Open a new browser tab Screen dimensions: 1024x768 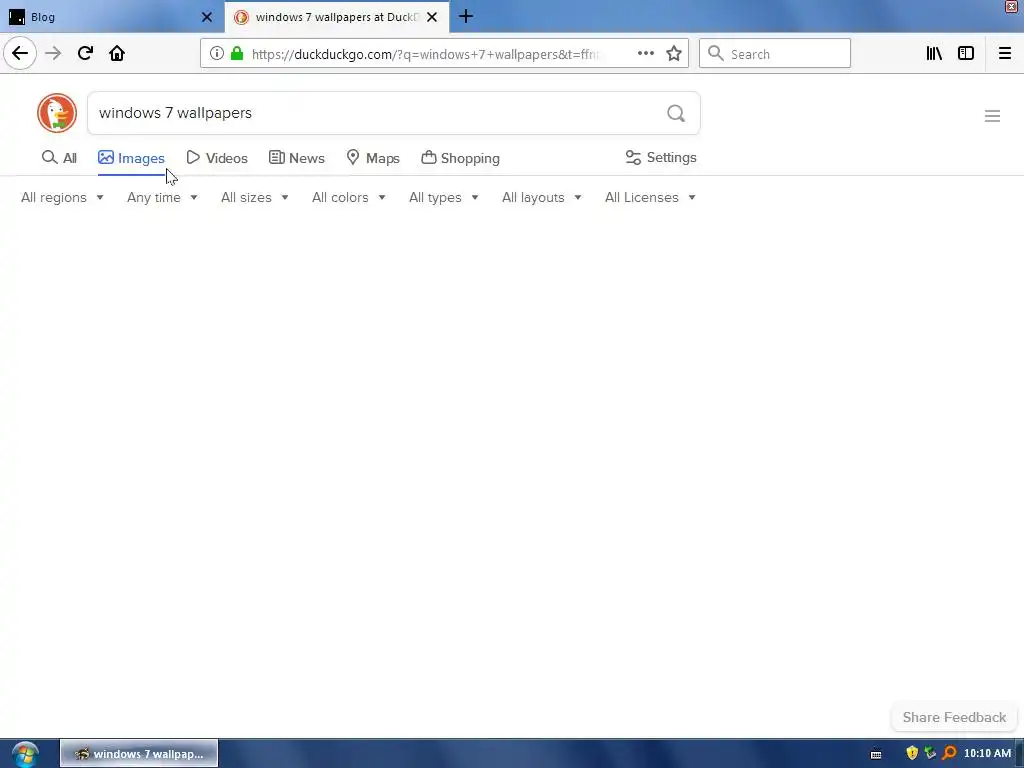tap(466, 17)
